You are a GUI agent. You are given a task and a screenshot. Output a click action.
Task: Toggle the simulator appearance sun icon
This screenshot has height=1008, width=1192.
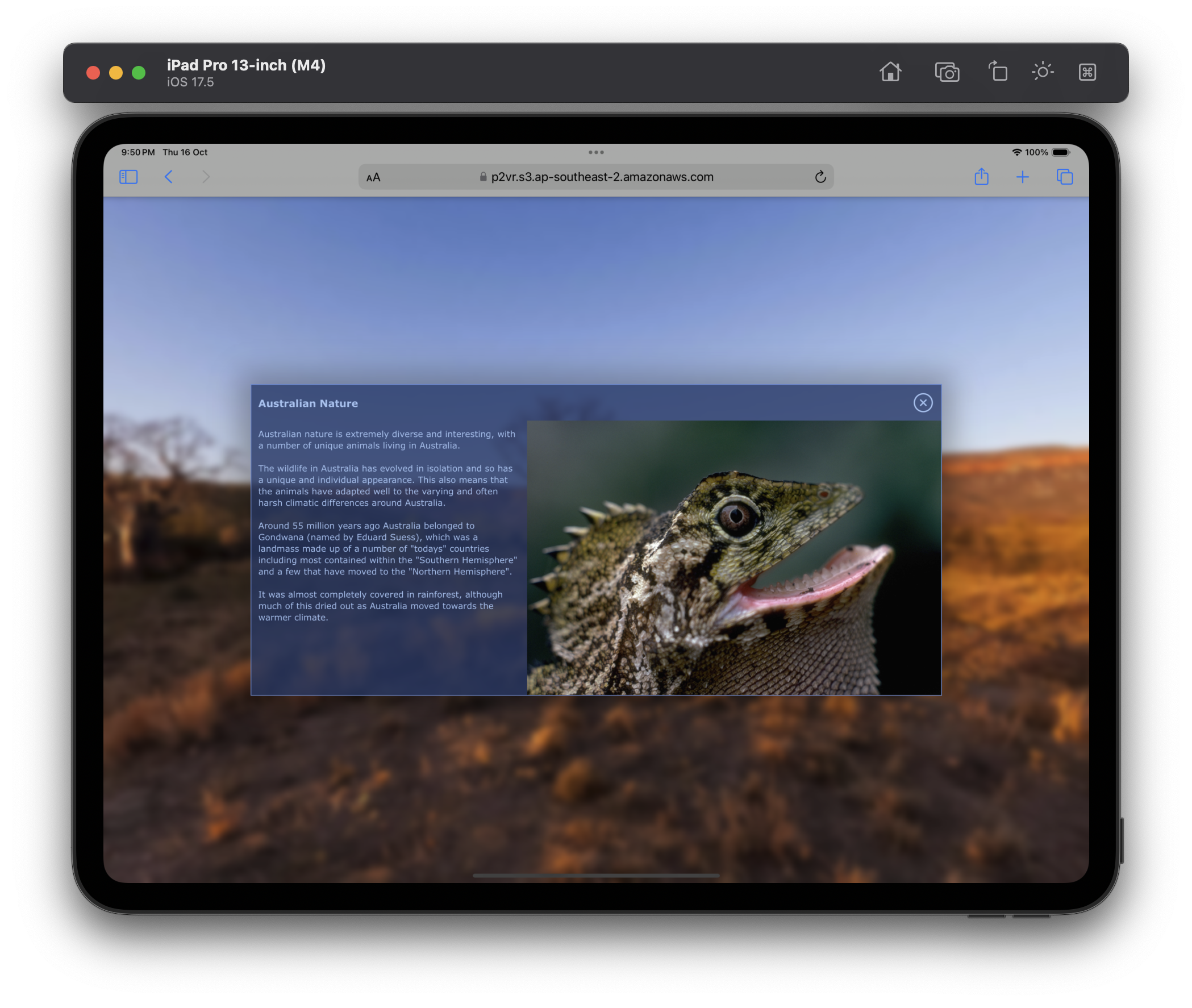pos(1043,72)
